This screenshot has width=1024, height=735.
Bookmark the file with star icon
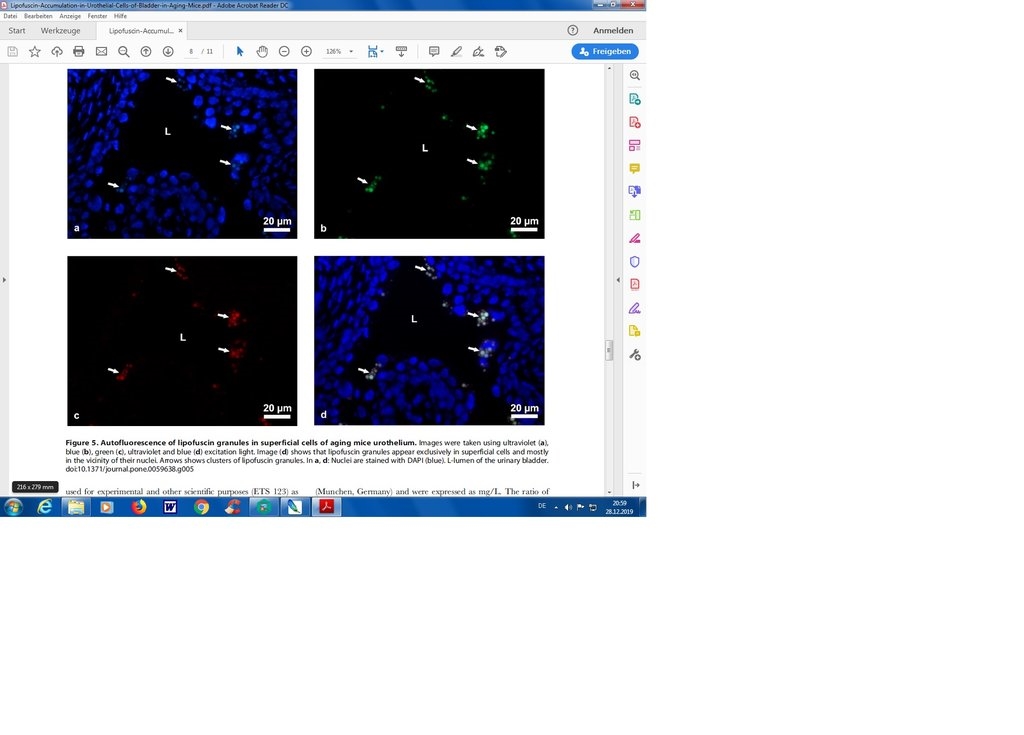click(35, 51)
